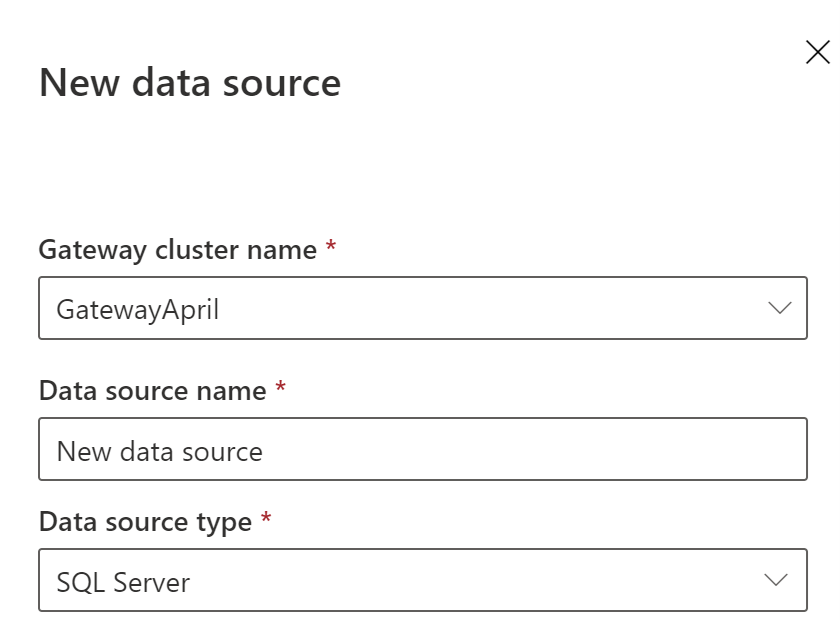Dismiss the panel using the close icon
The height and width of the screenshot is (620, 840).
pos(818,52)
